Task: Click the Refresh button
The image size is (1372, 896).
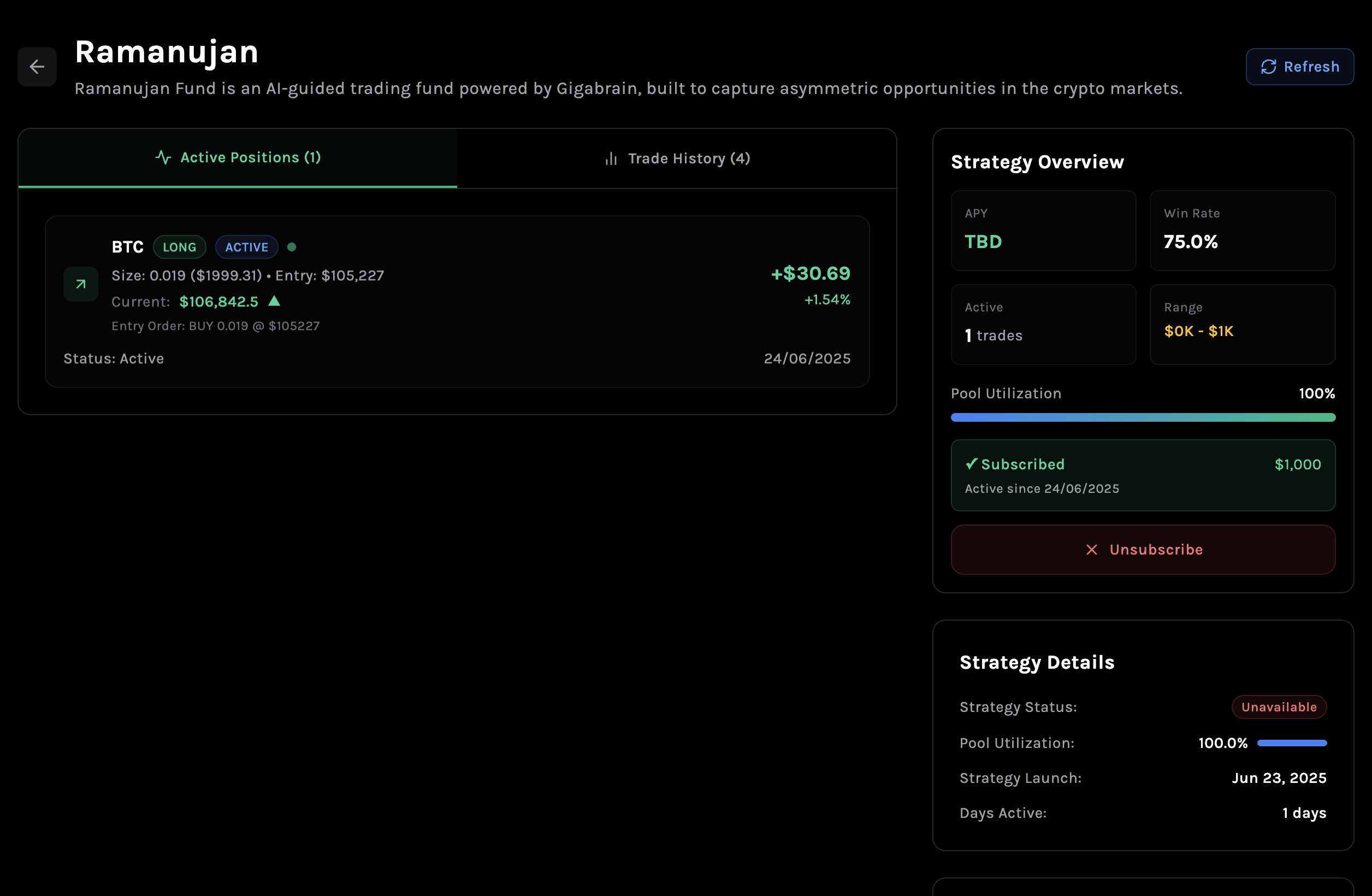Action: 1299,67
